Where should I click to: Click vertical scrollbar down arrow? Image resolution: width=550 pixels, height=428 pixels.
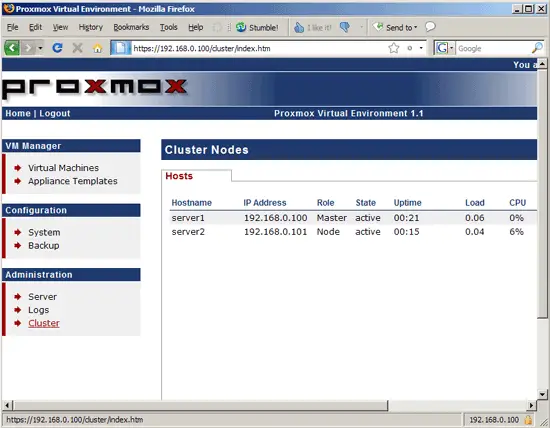click(x=542, y=394)
